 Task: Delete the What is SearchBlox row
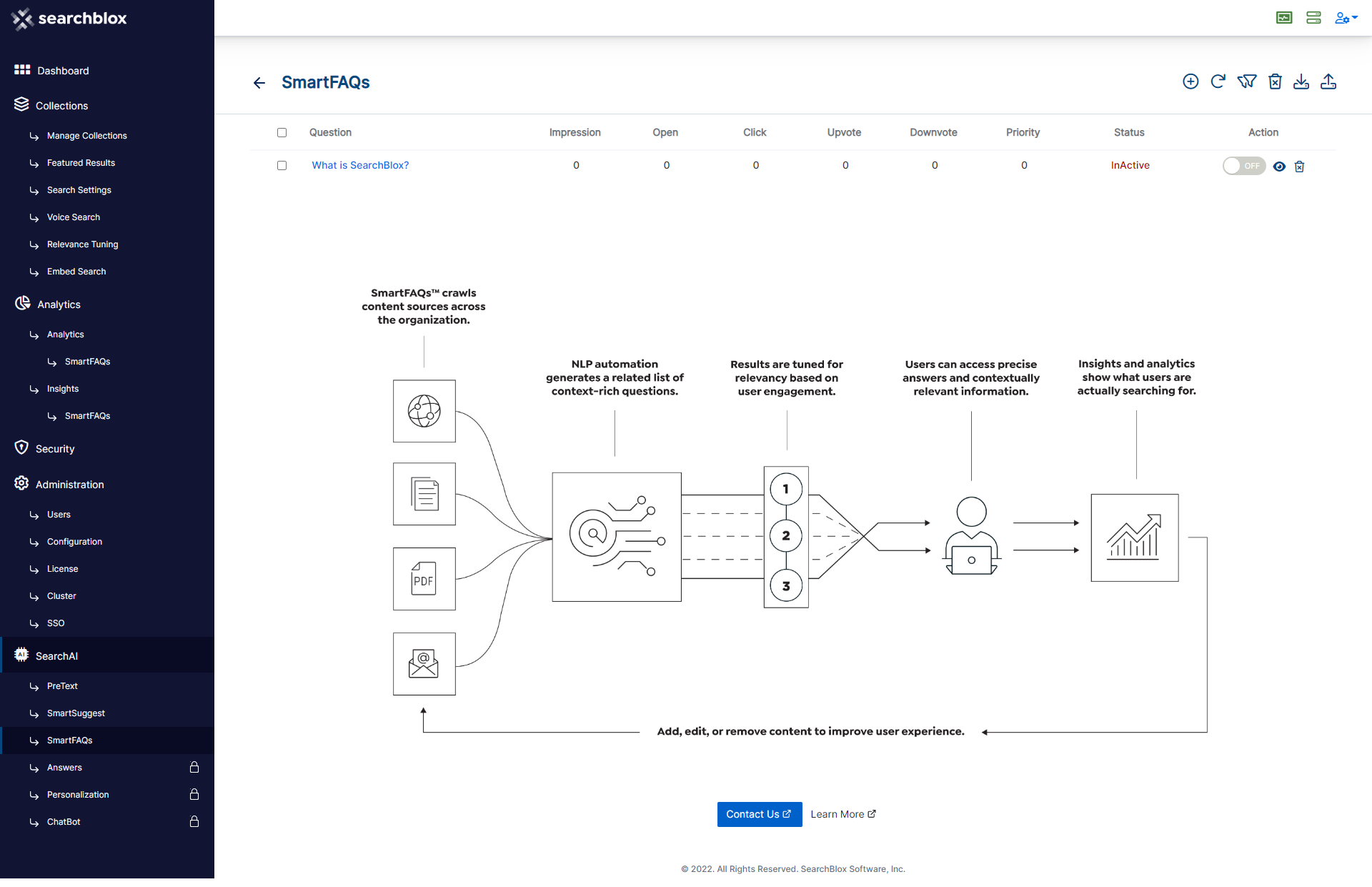tap(1300, 167)
